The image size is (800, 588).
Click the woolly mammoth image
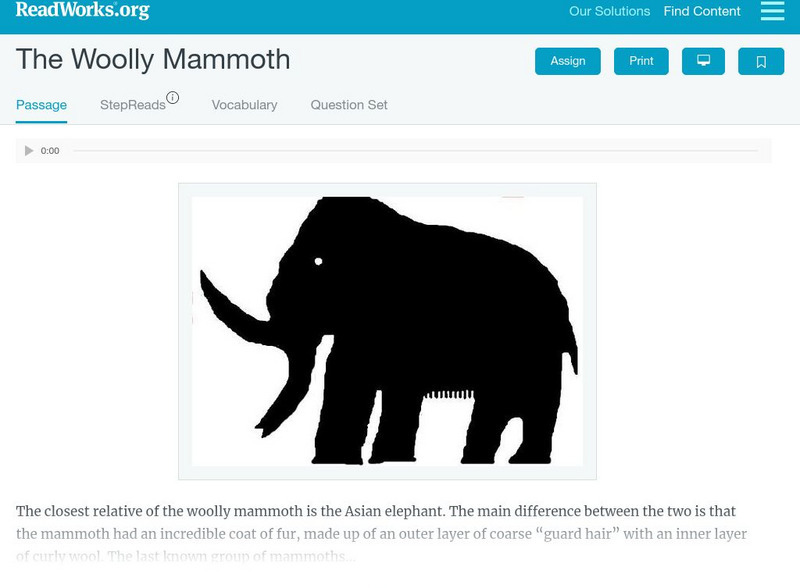387,331
